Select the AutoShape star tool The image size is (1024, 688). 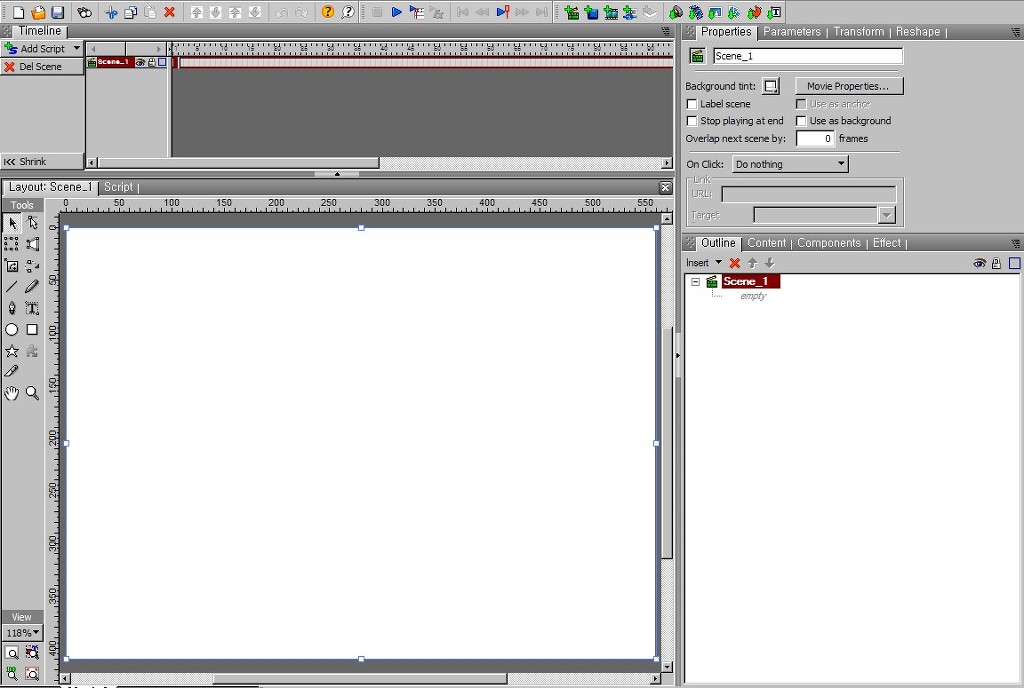[x=12, y=351]
